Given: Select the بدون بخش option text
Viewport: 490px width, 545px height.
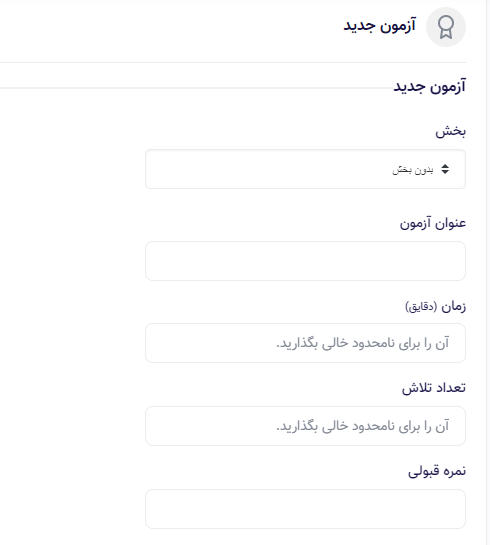Looking at the screenshot, I should [413, 170].
